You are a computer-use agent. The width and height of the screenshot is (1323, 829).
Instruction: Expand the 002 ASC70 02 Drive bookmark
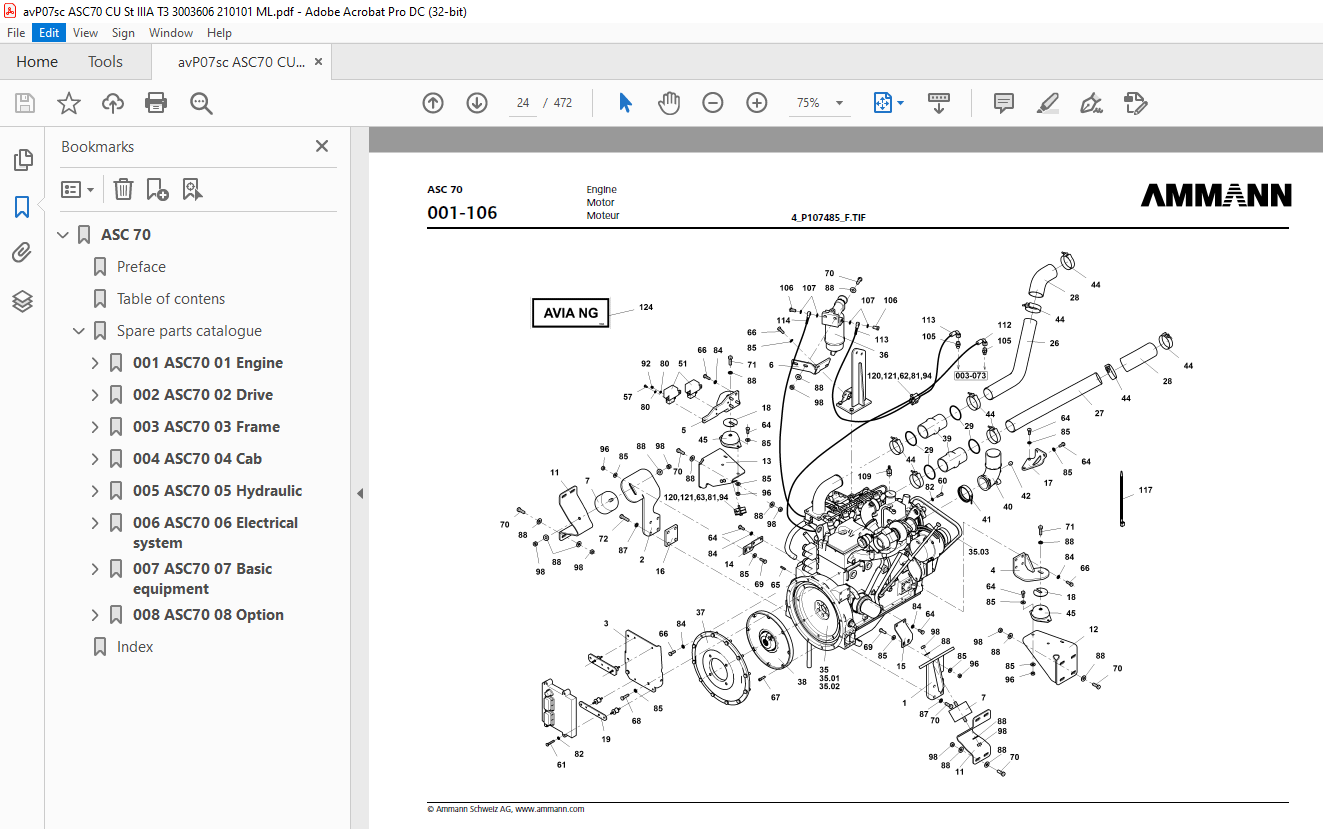tap(95, 395)
